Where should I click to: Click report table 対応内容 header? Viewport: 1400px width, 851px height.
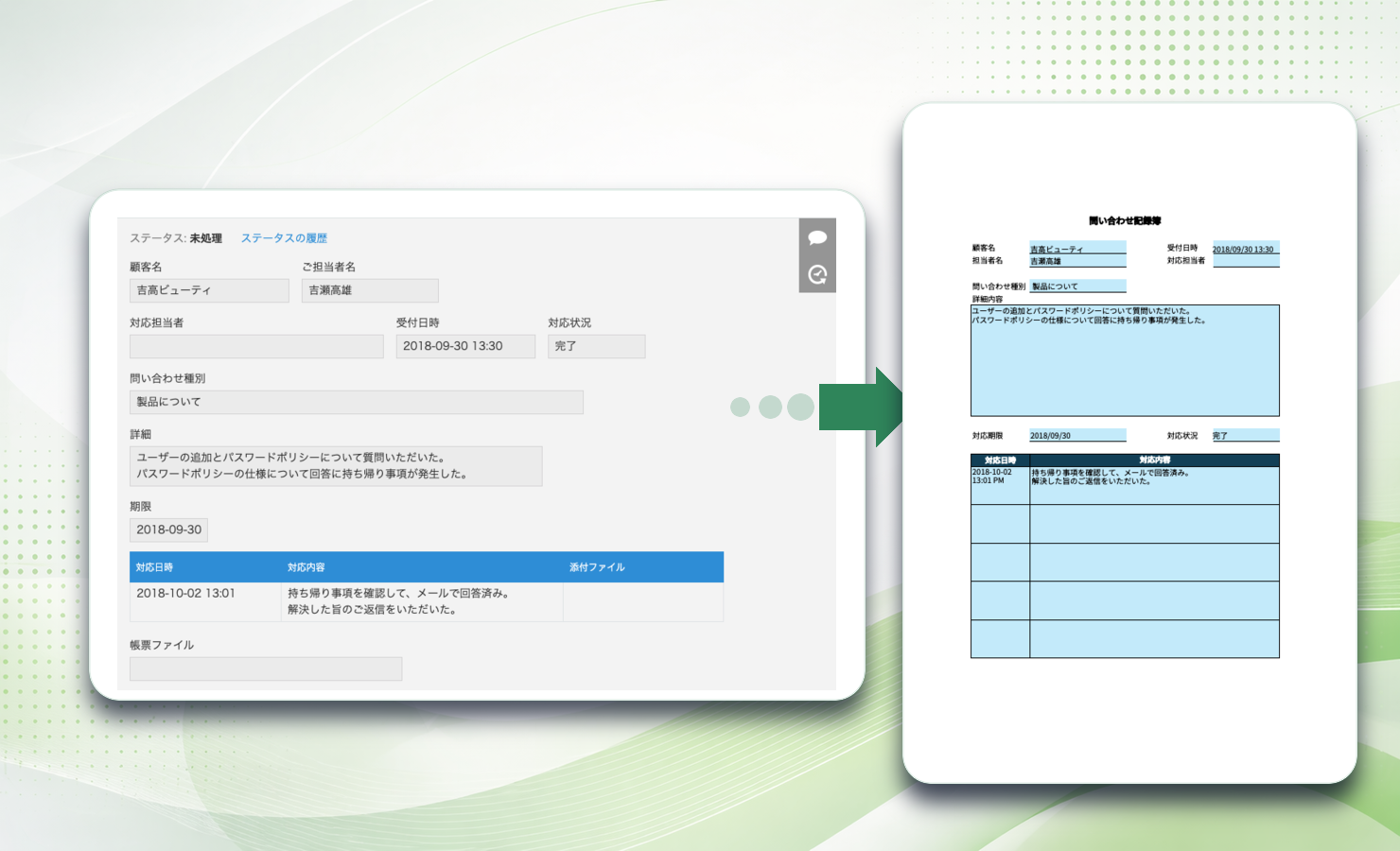point(1154,460)
